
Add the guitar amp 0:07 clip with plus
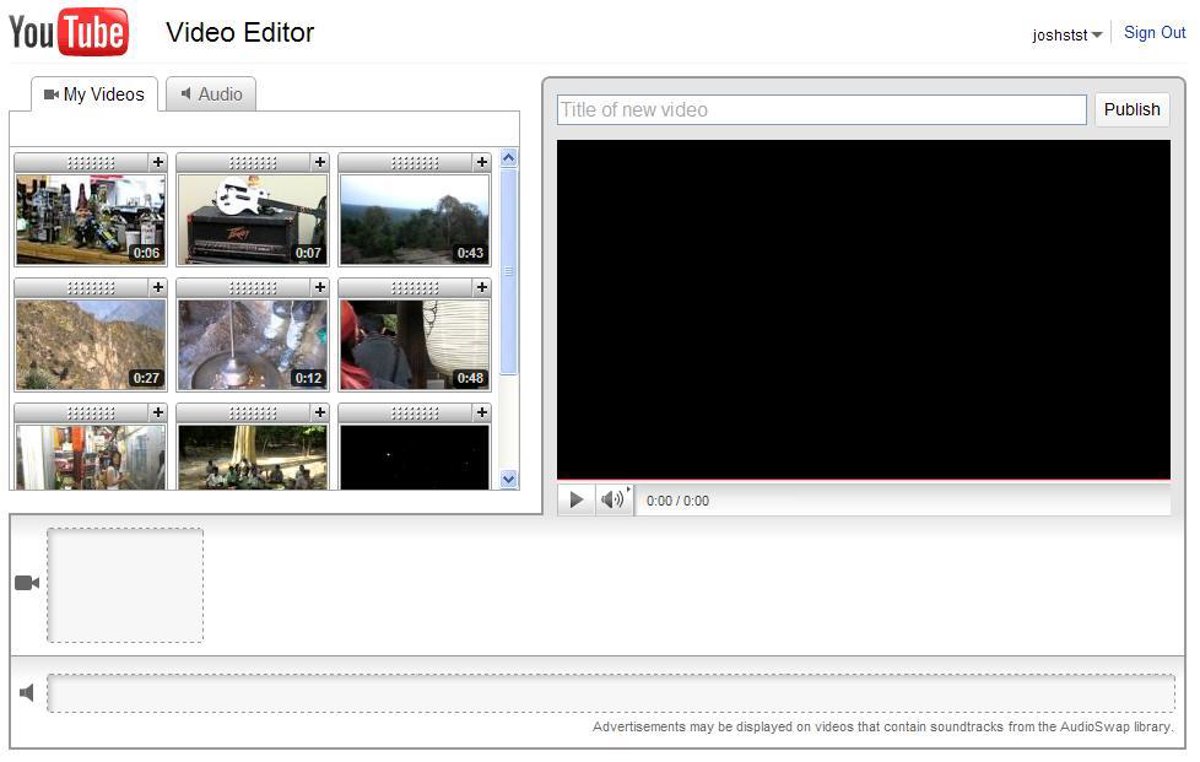(x=319, y=162)
